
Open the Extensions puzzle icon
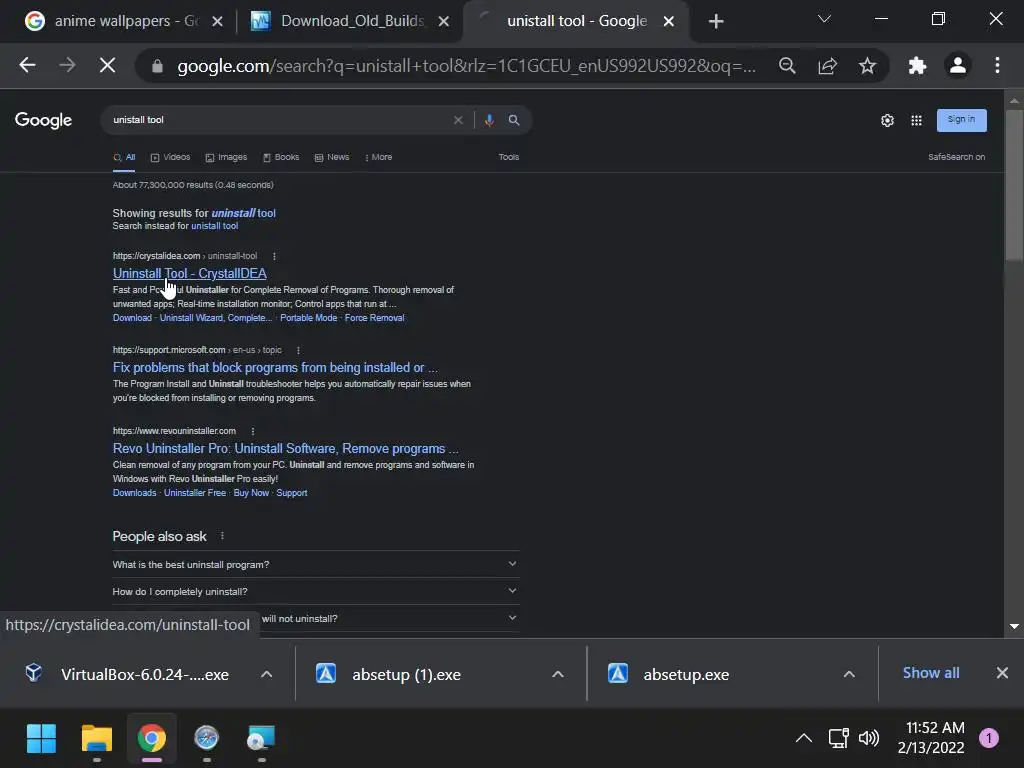coord(918,65)
